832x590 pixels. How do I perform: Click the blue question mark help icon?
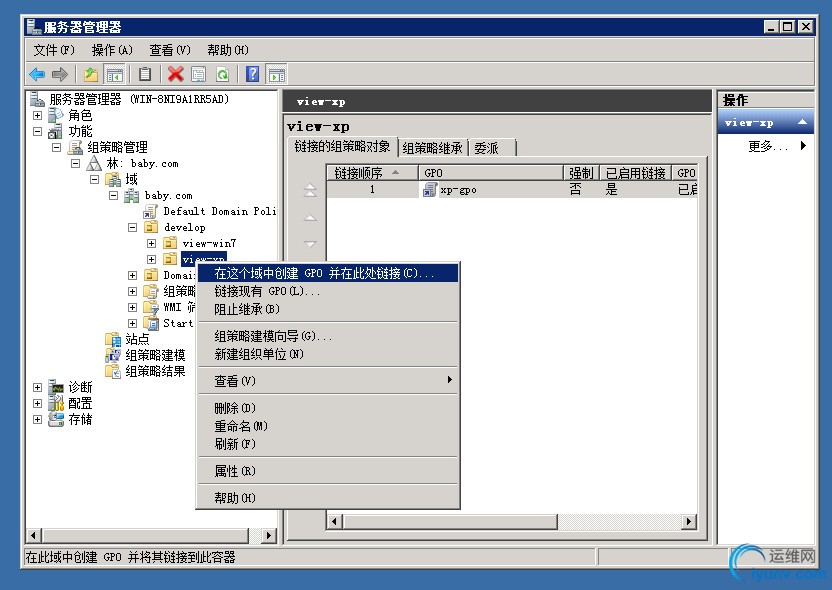click(x=253, y=74)
